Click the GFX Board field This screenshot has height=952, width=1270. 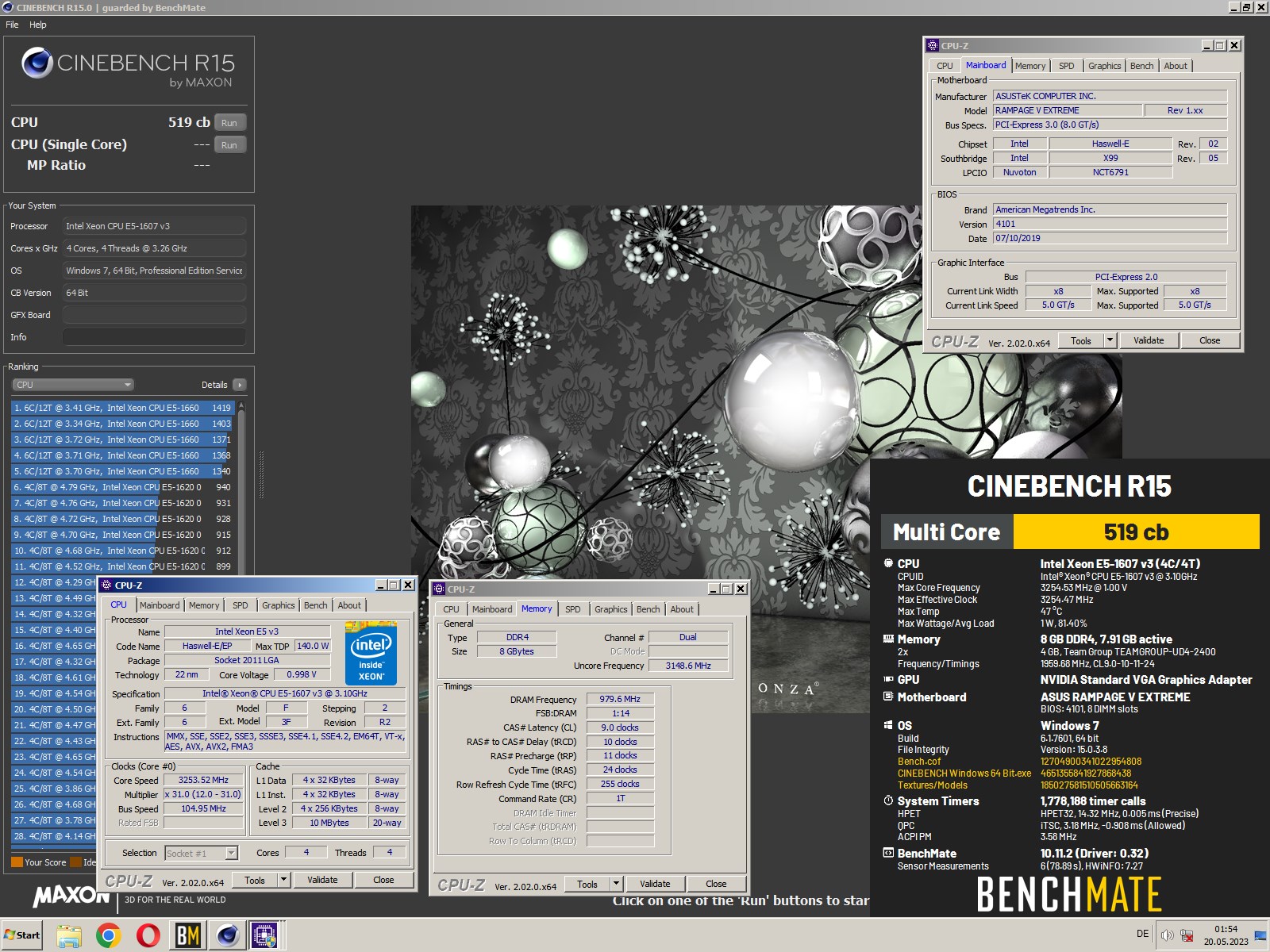pos(154,315)
